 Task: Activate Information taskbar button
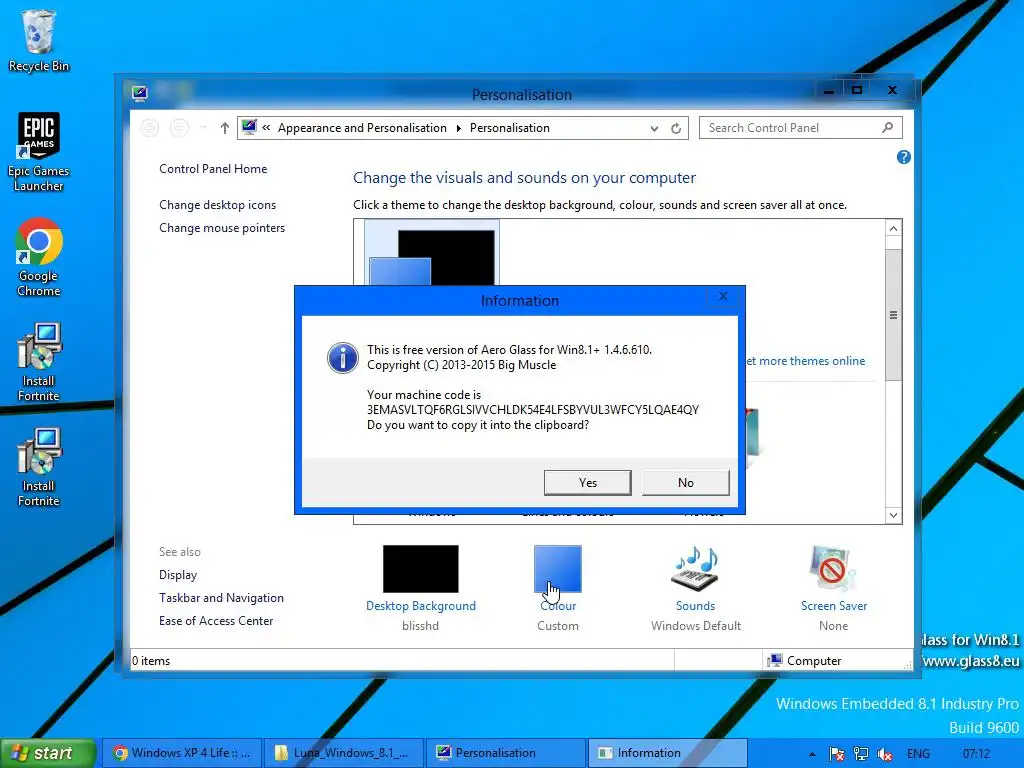click(x=667, y=753)
